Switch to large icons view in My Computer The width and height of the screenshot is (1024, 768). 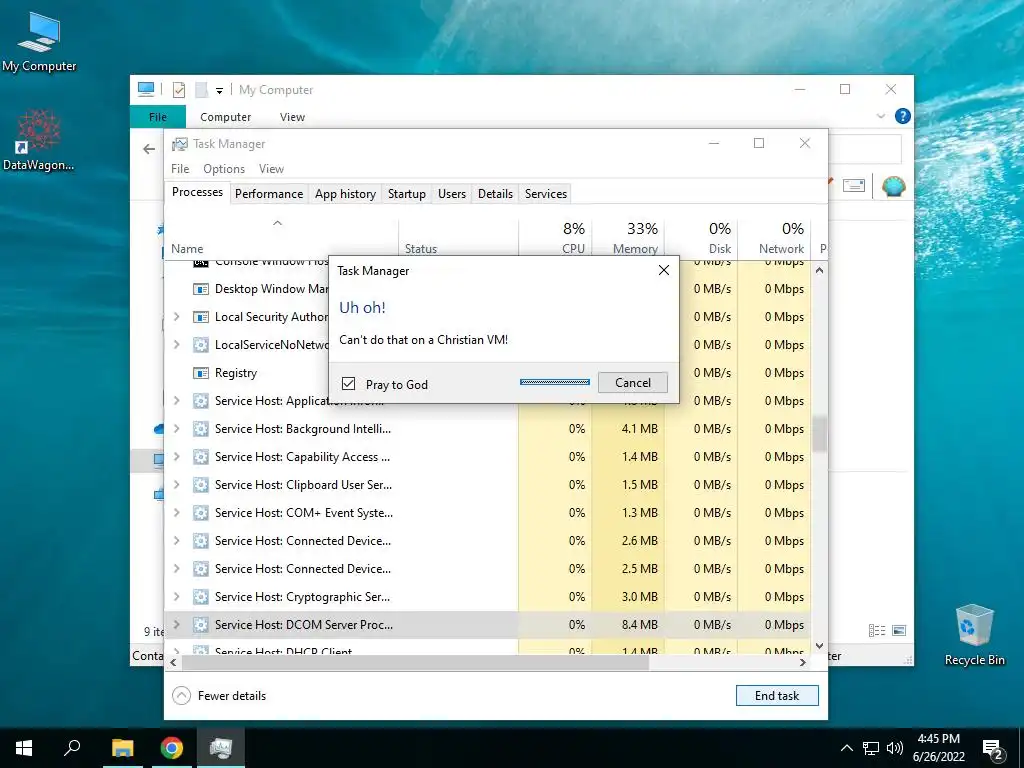(x=899, y=630)
